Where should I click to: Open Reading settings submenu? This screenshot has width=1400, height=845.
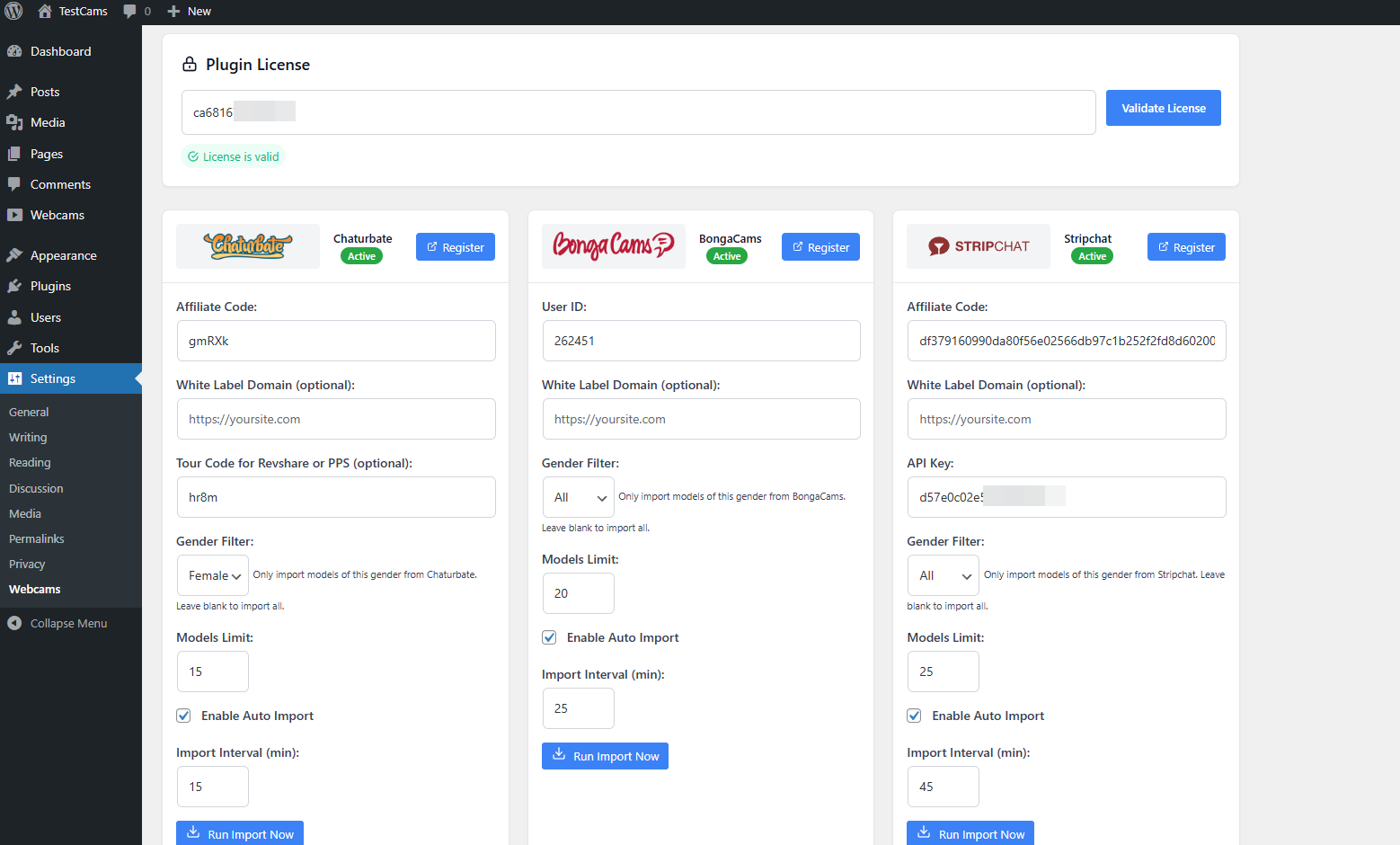tap(30, 462)
